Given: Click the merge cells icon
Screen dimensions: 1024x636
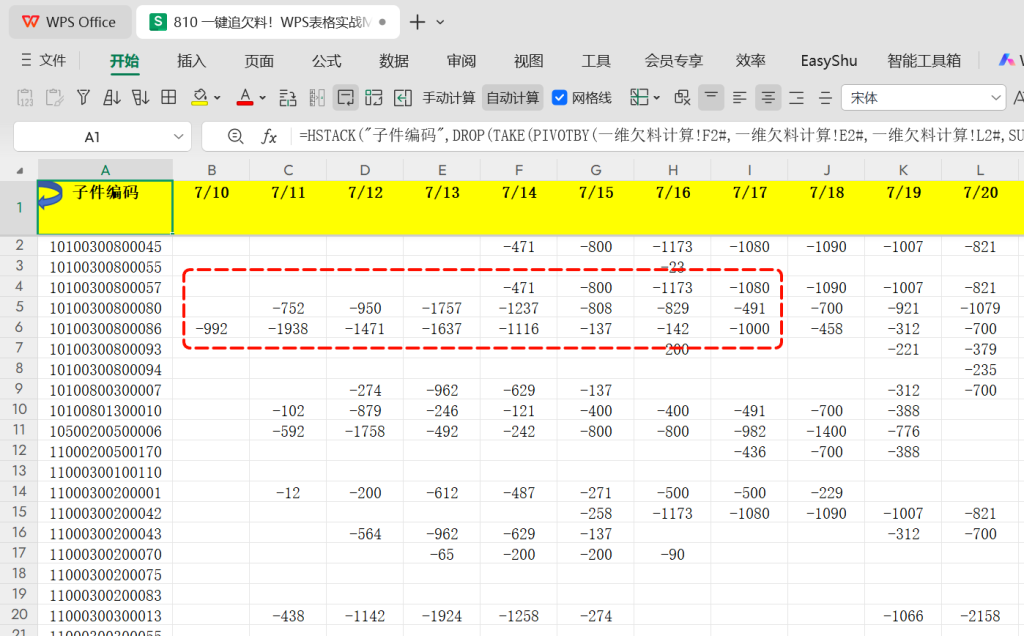Looking at the screenshot, I should pyautogui.click(x=374, y=98).
